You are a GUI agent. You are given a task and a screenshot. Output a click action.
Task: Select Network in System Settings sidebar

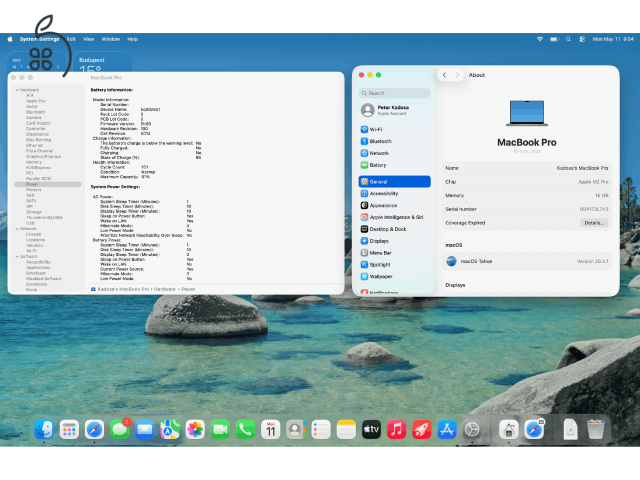point(394,153)
